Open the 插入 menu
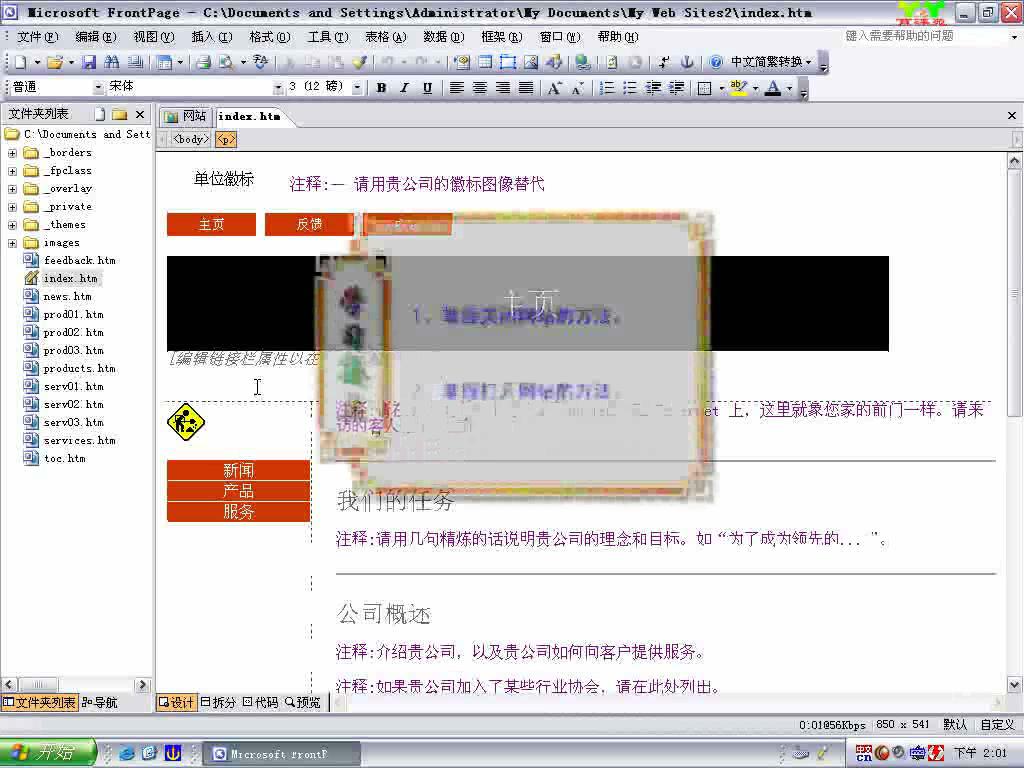 coord(212,37)
